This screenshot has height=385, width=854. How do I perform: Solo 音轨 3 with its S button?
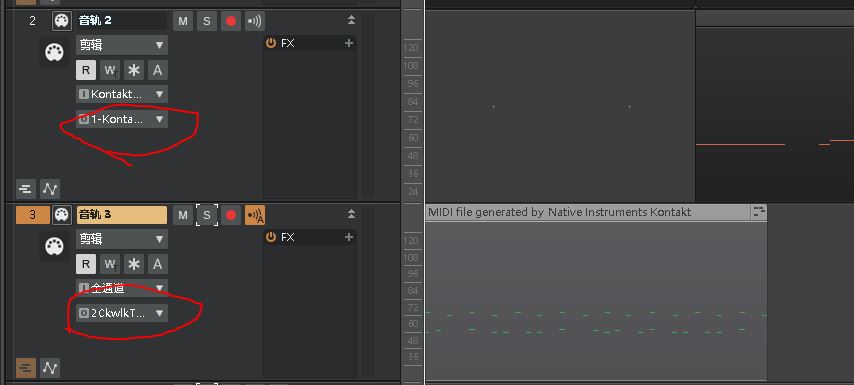tap(206, 215)
